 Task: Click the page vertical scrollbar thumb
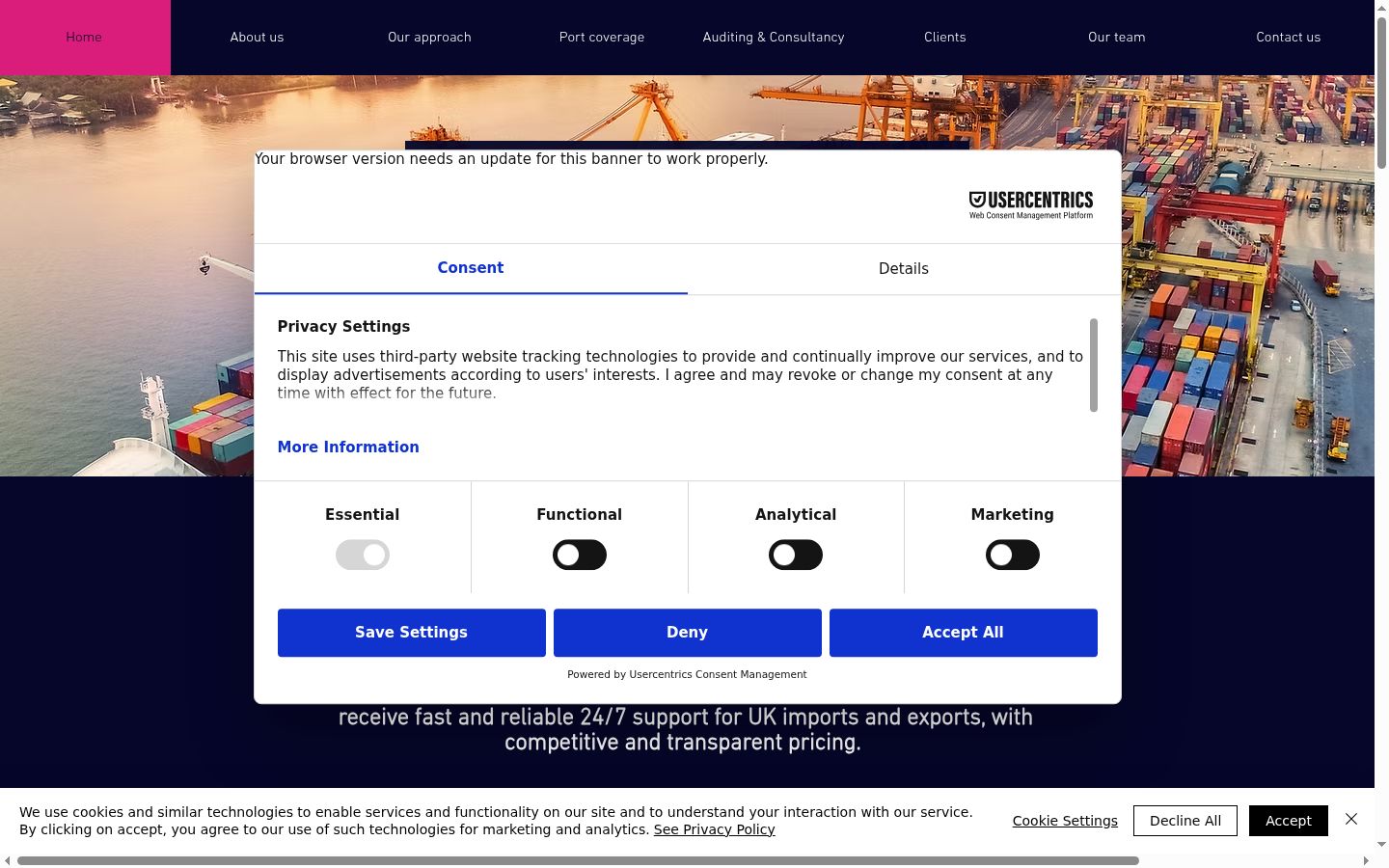click(1381, 92)
